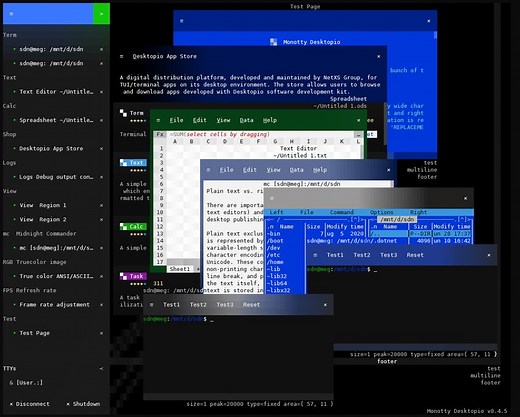Close the Desktopio App Store sidebar entry

pos(101,149)
